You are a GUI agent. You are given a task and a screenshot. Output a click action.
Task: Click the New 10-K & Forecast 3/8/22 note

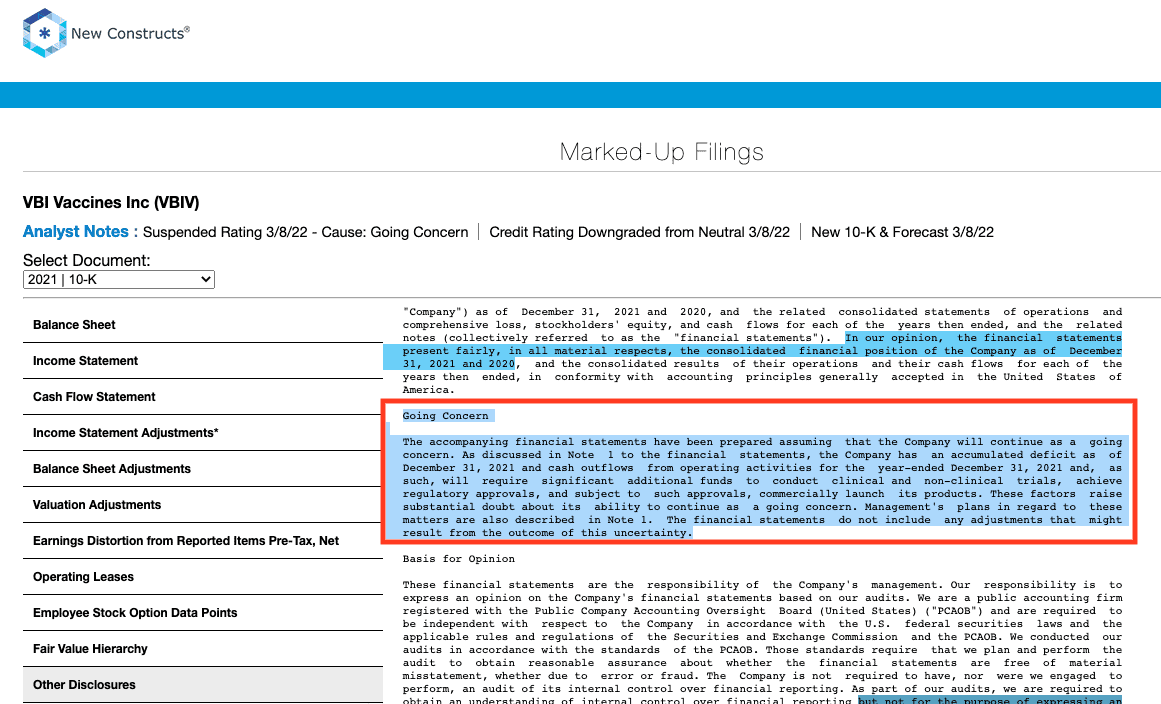coord(903,232)
